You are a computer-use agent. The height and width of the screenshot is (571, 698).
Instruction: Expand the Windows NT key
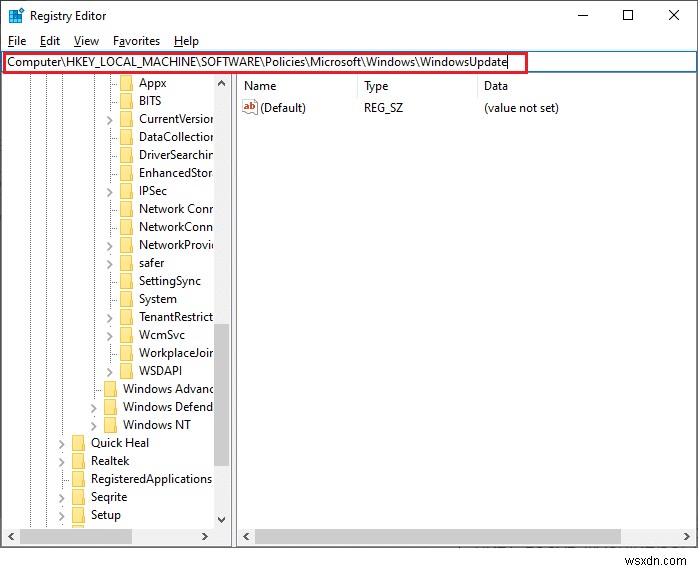93,426
